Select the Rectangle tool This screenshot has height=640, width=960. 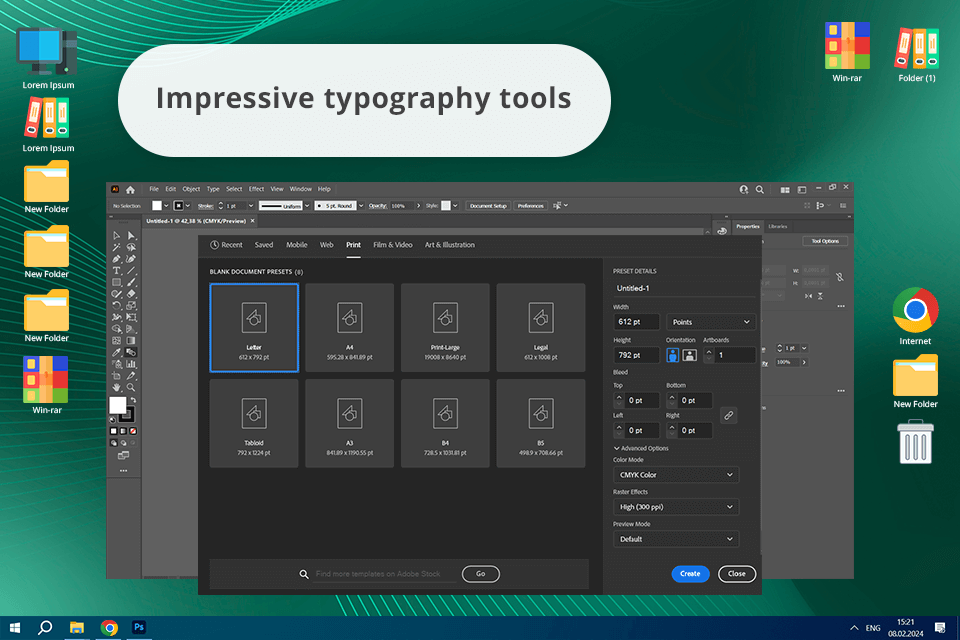tap(116, 282)
